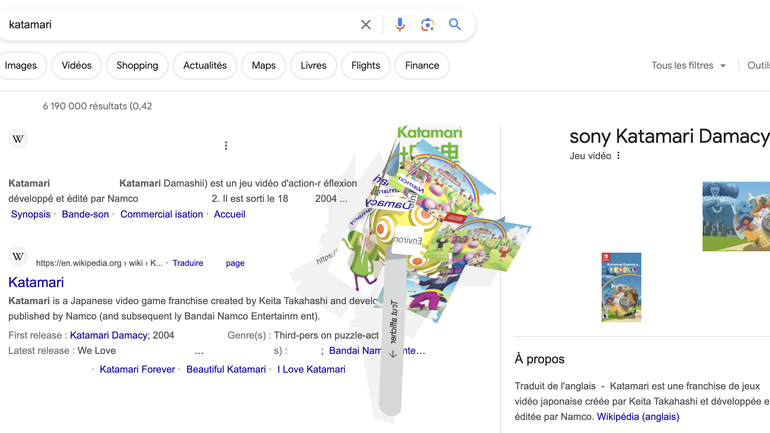Open the Vidéos results tab

pyautogui.click(x=76, y=66)
